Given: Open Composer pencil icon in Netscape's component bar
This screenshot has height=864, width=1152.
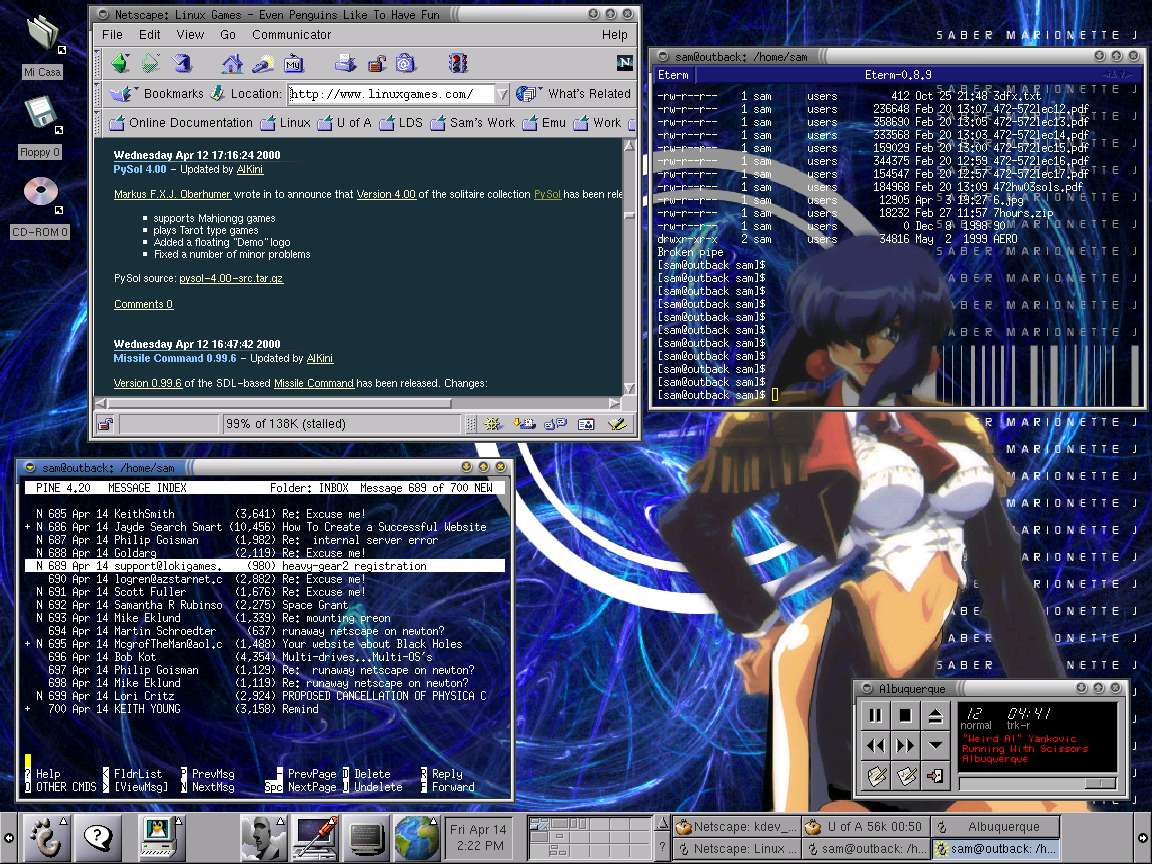Looking at the screenshot, I should point(618,424).
